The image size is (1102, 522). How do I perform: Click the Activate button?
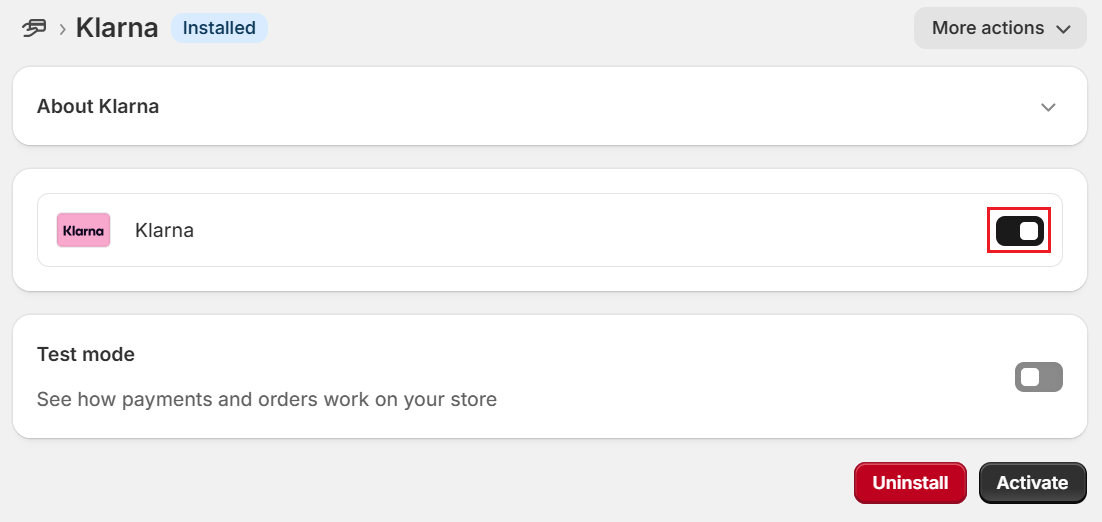point(1032,483)
